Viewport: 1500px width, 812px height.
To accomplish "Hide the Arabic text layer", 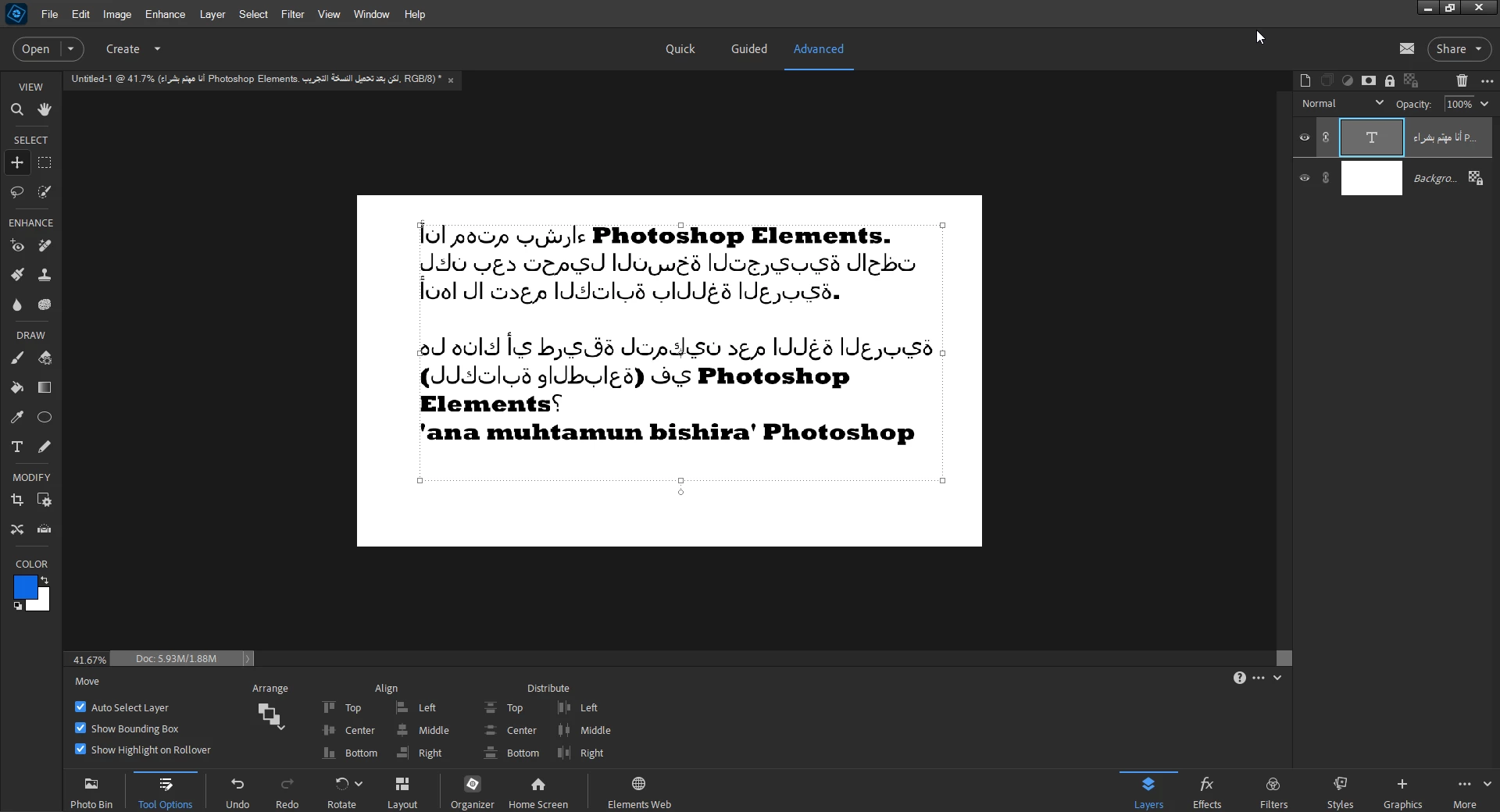I will pos(1305,137).
